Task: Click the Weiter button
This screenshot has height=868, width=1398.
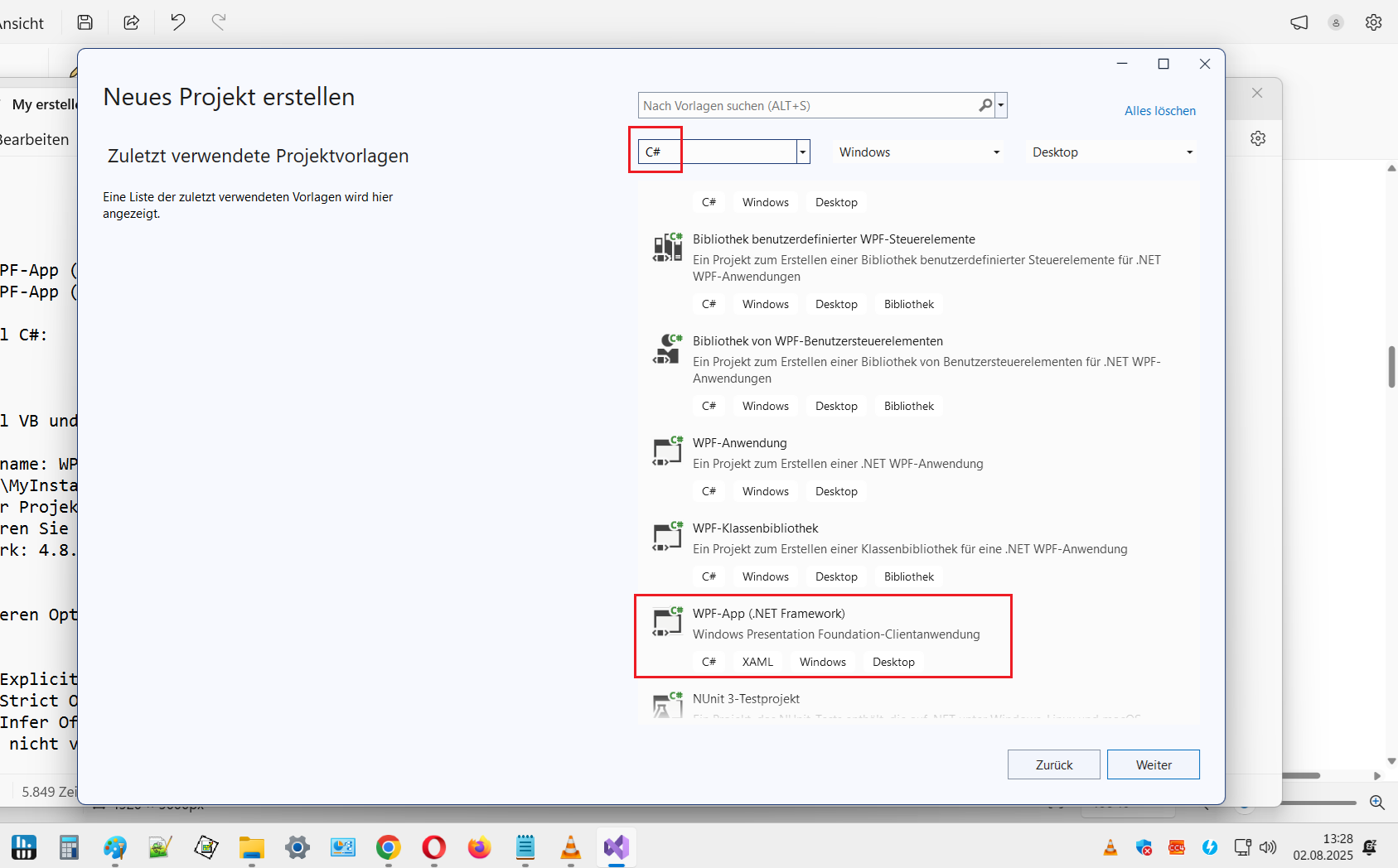Action: 1153,764
